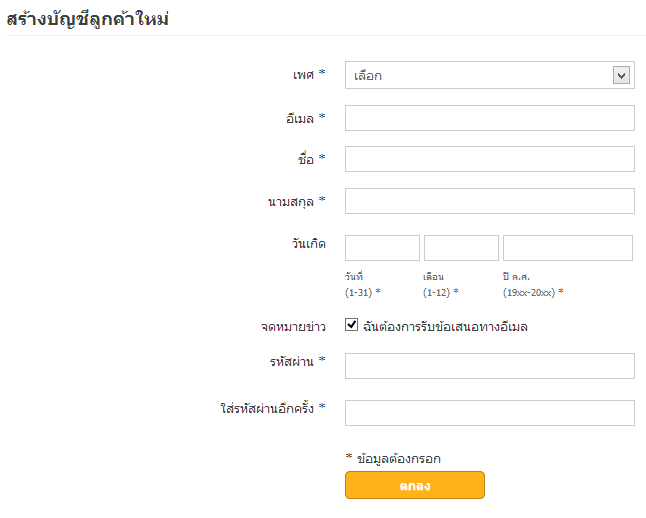Click the อีเมล (email) input field
This screenshot has width=646, height=518.
click(489, 118)
